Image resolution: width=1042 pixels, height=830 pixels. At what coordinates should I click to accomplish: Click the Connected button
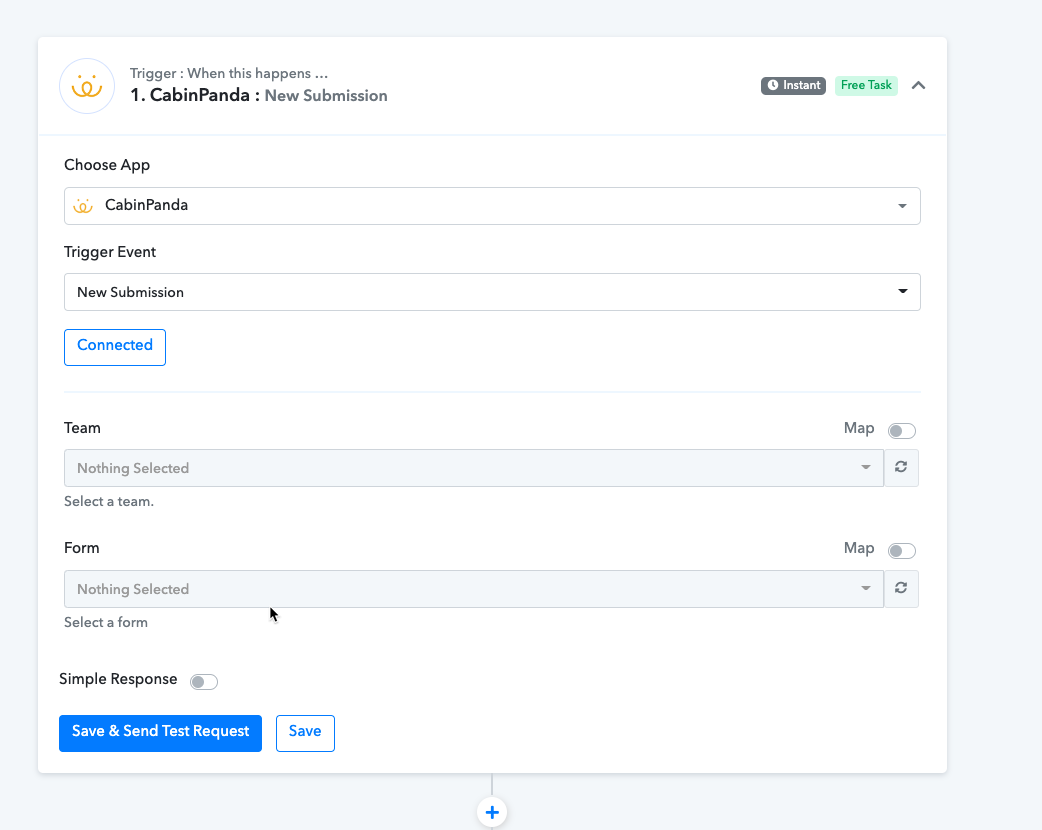pyautogui.click(x=115, y=347)
